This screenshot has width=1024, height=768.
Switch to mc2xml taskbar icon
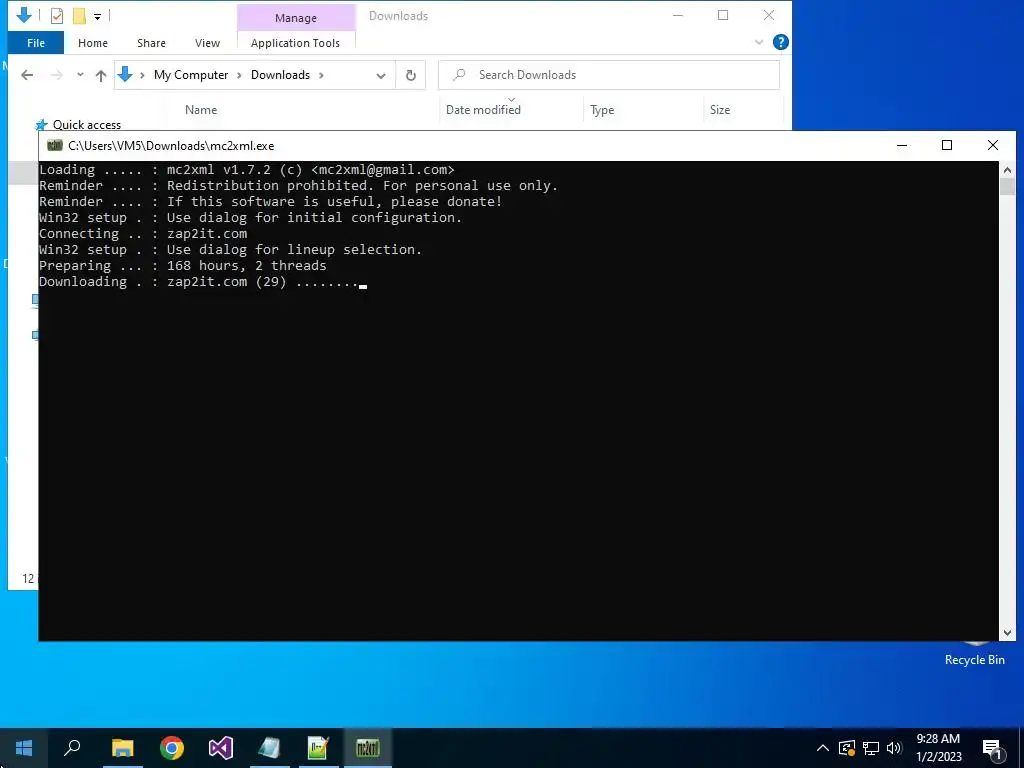coord(368,748)
